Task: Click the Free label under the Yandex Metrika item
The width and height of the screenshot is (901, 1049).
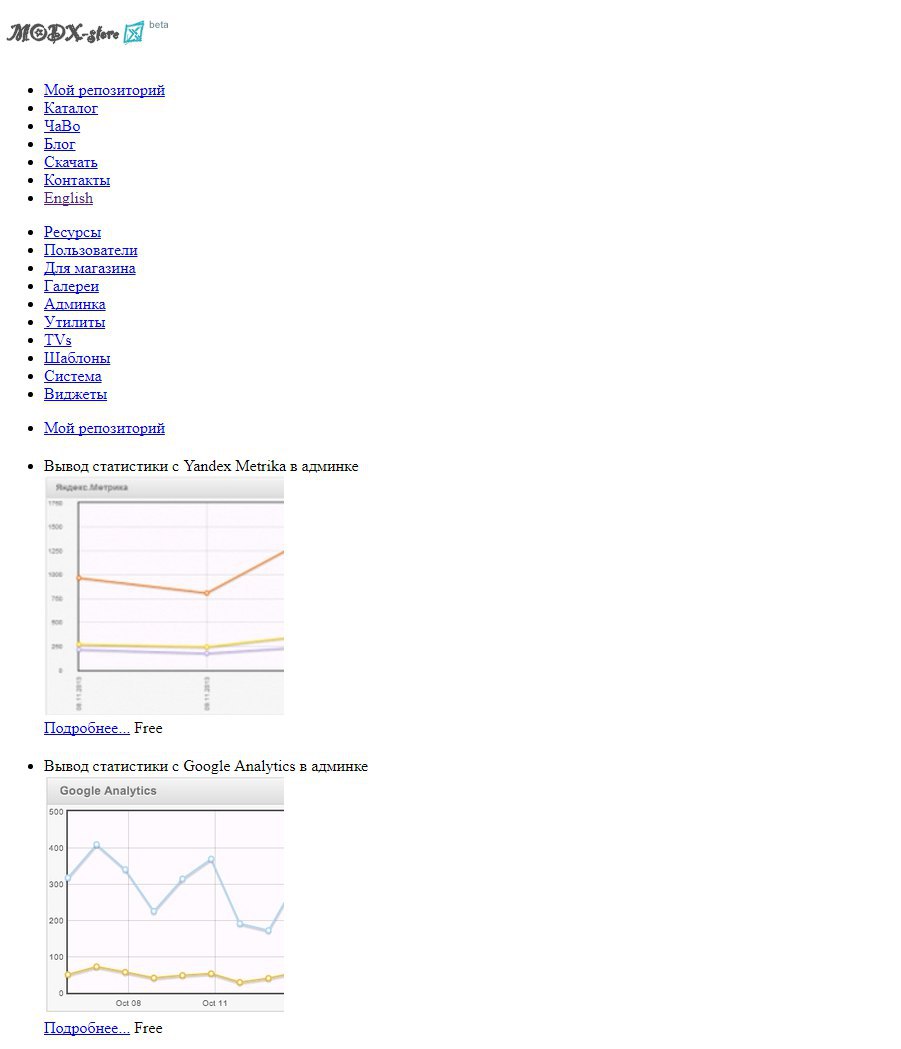Action: coord(148,729)
